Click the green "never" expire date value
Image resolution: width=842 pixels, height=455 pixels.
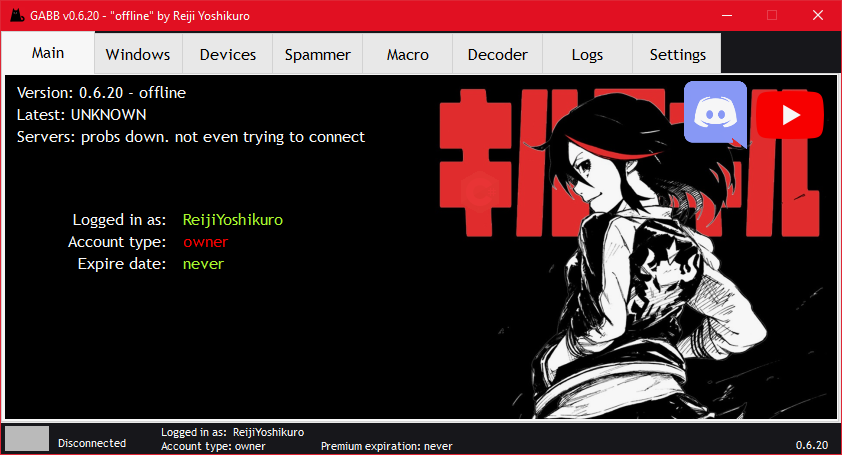click(203, 264)
